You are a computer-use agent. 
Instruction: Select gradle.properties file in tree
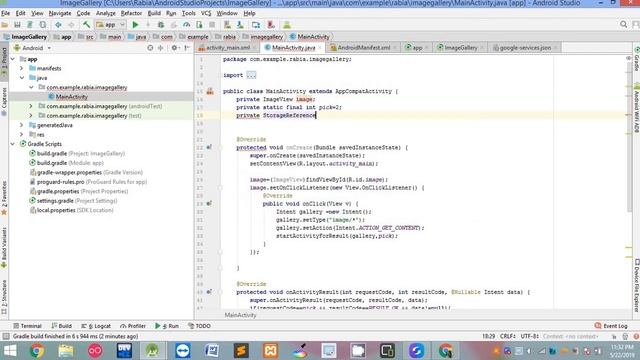pyautogui.click(x=78, y=191)
